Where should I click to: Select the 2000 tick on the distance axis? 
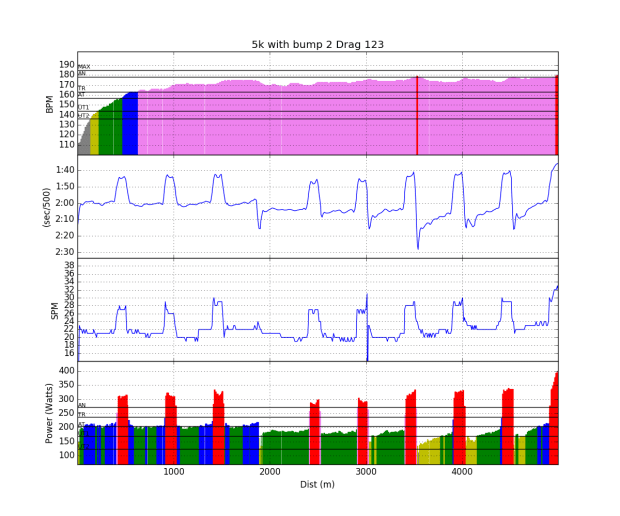pos(270,471)
